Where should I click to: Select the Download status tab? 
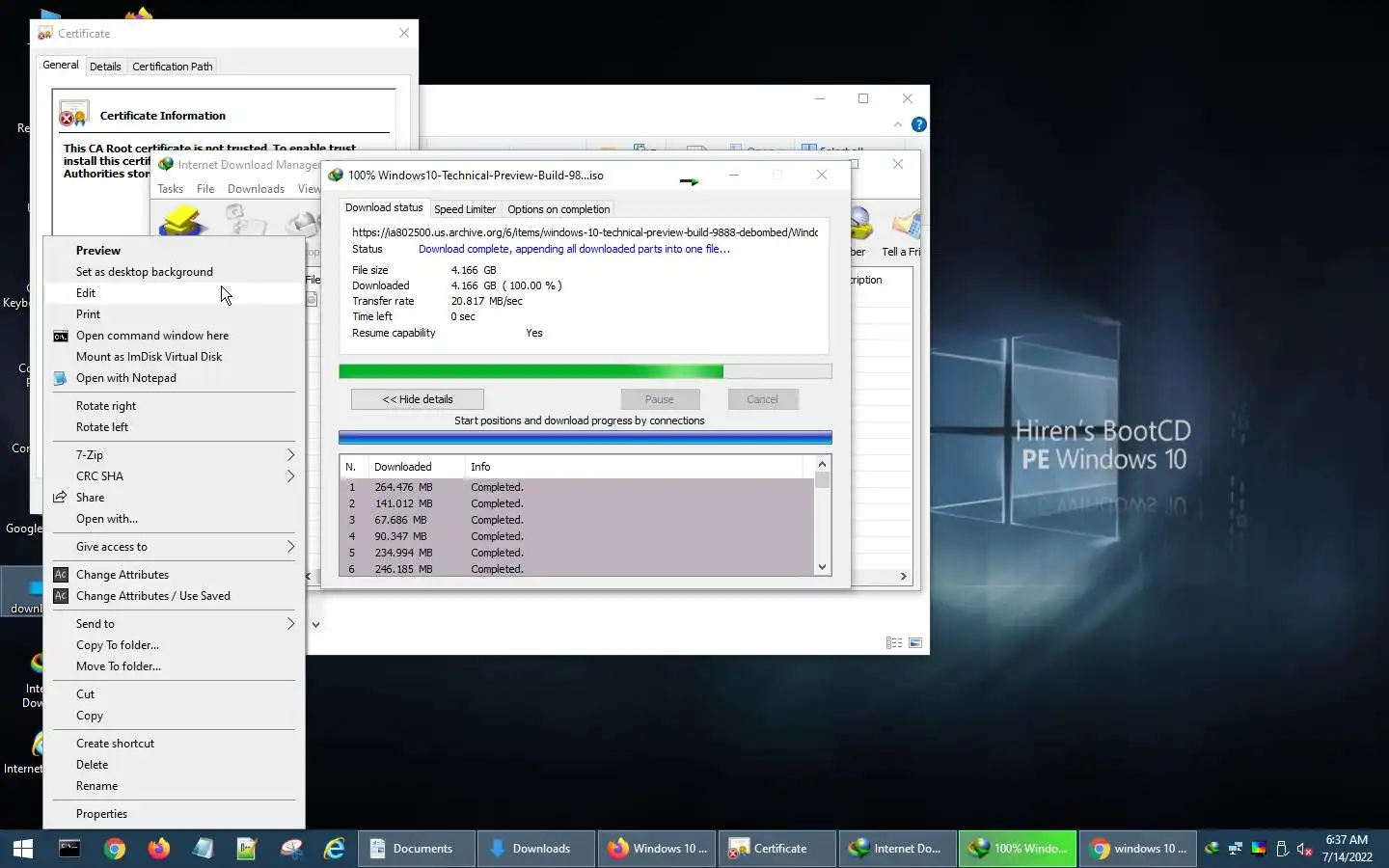[384, 207]
